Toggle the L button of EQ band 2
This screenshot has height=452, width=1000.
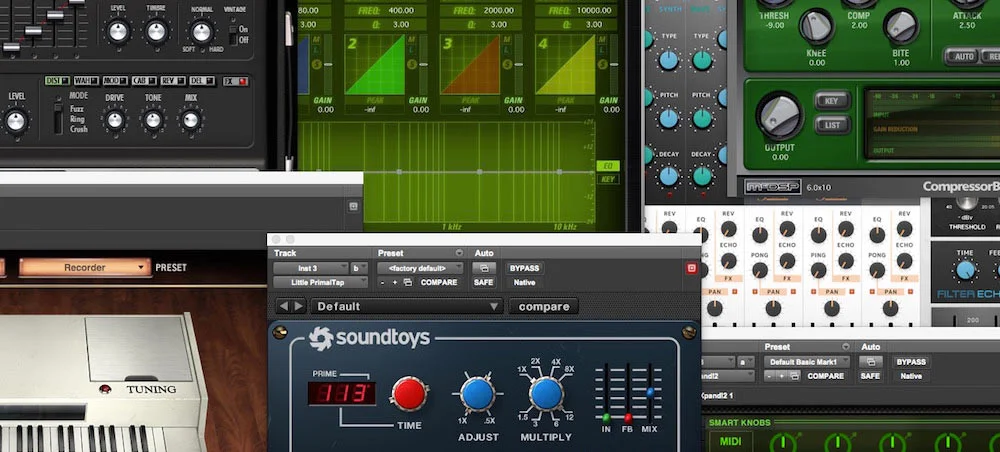(x=411, y=48)
